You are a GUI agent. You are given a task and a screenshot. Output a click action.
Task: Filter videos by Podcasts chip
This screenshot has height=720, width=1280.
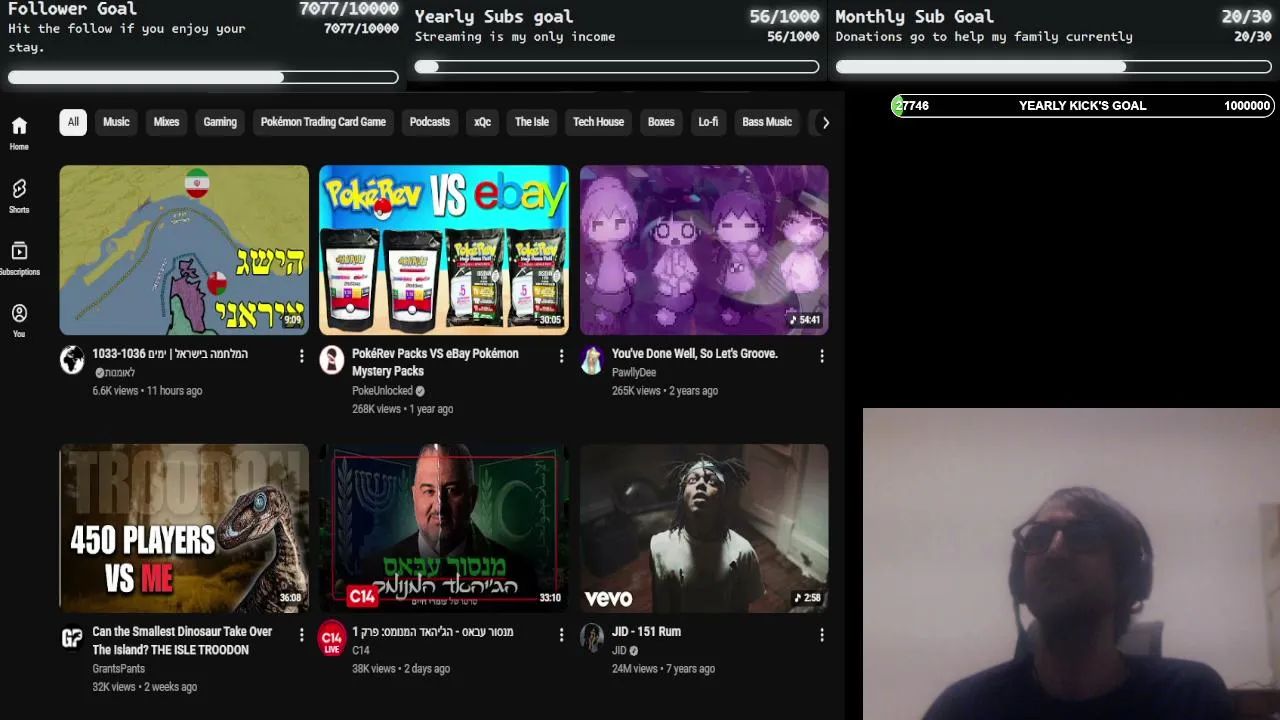[430, 122]
